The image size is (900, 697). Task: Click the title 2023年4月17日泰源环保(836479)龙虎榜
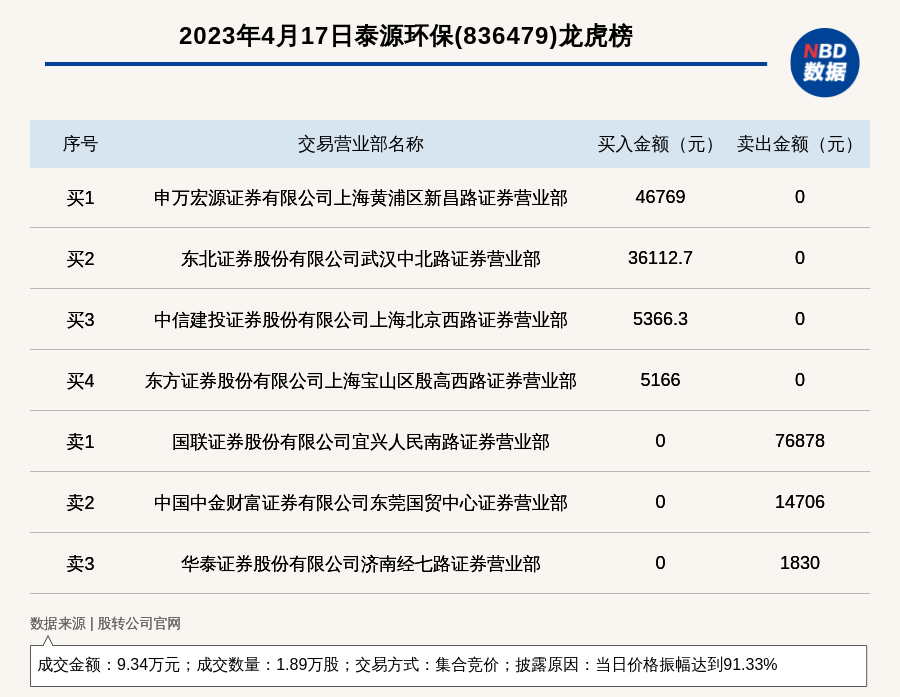pos(406,36)
